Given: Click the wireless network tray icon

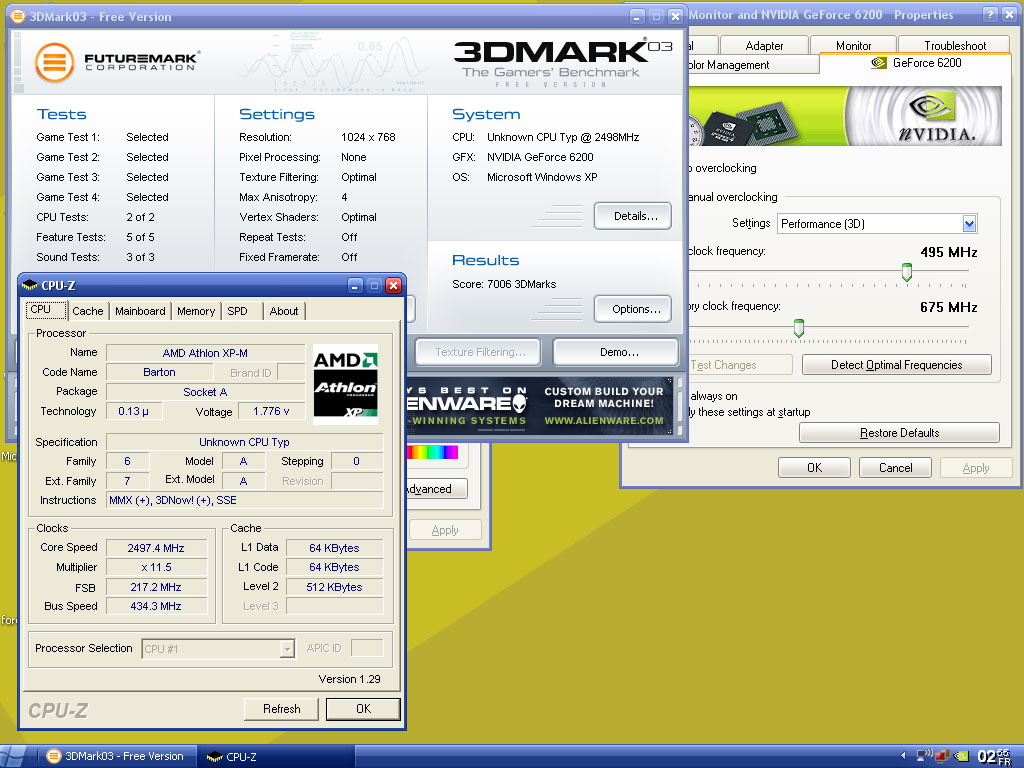Looking at the screenshot, I should coord(923,756).
